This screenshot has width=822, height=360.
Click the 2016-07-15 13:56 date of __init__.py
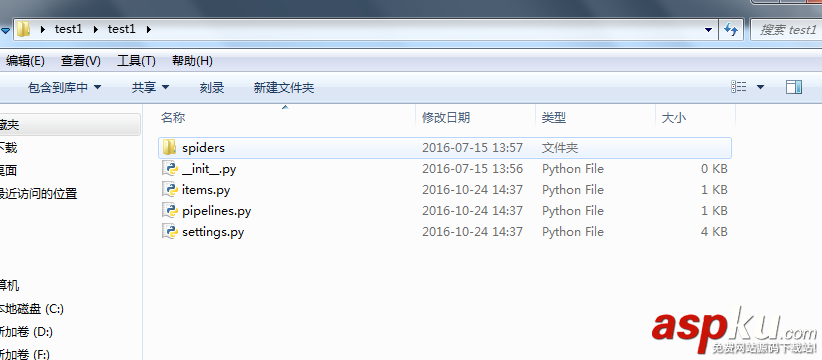click(x=472, y=169)
